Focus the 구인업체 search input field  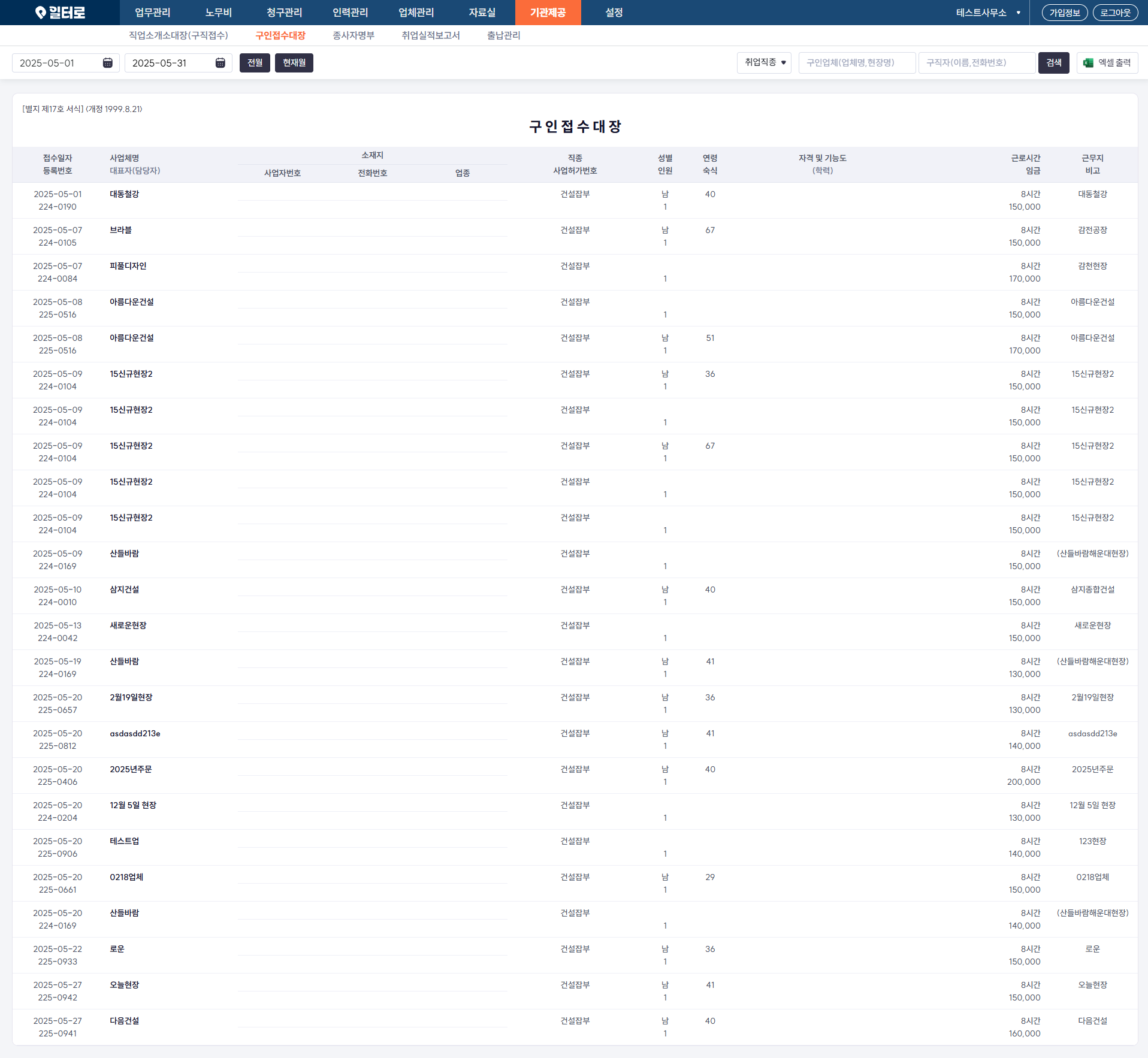[x=857, y=63]
